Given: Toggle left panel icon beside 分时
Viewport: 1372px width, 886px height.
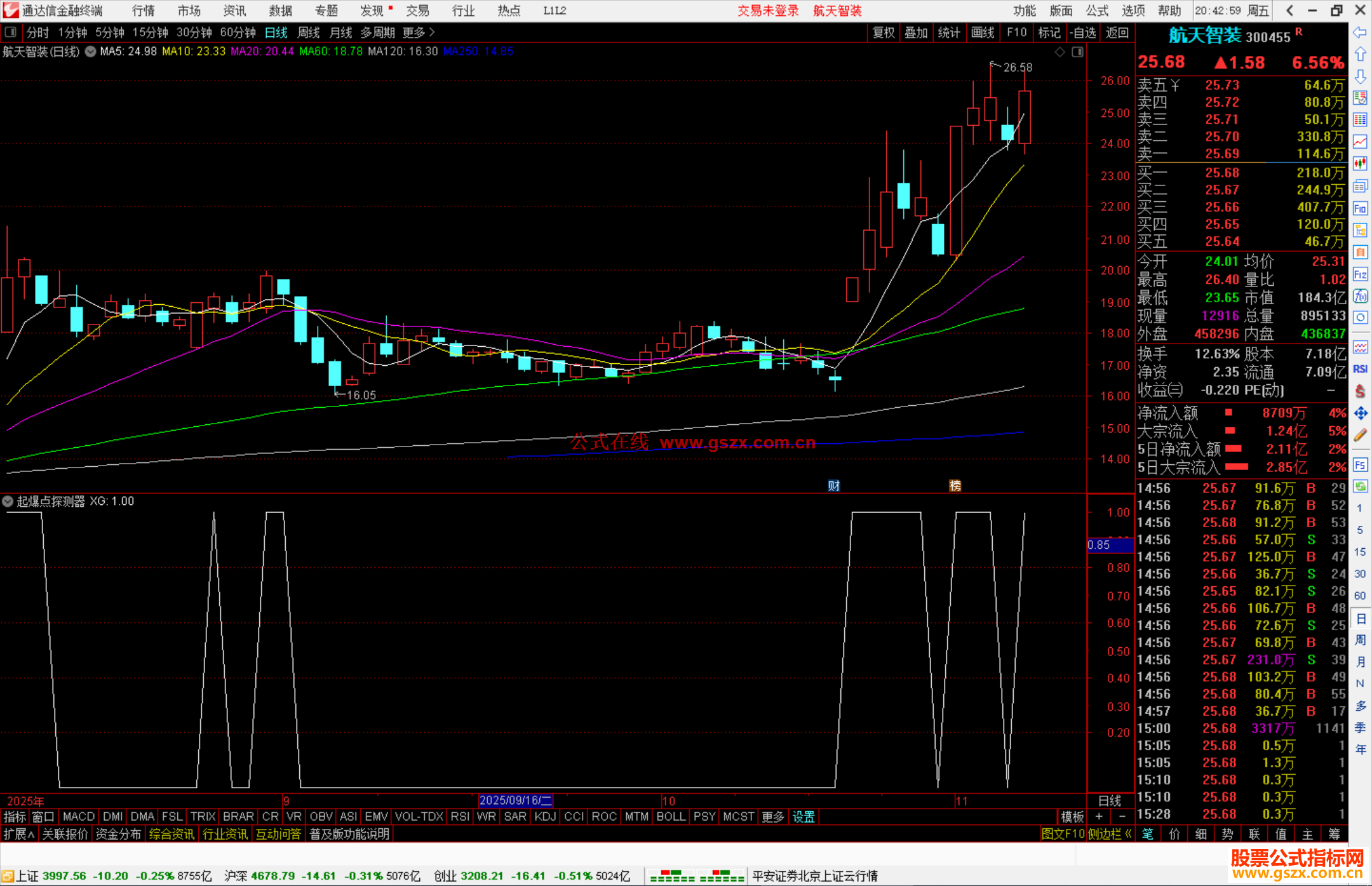Looking at the screenshot, I should [x=11, y=32].
